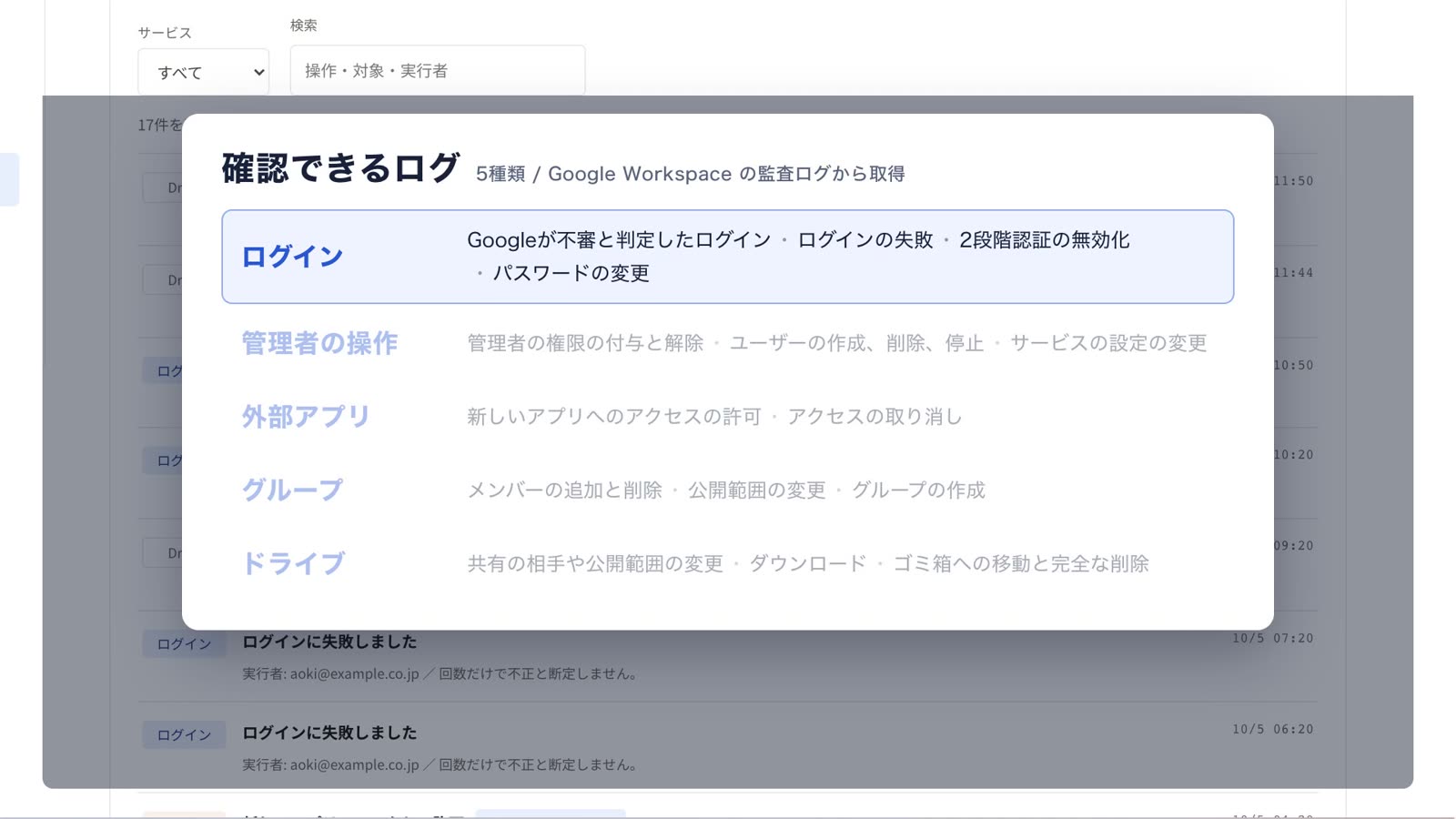Click the ログイン badge on the 10/5 07:20 row
The height and width of the screenshot is (819, 1456).
(x=184, y=644)
